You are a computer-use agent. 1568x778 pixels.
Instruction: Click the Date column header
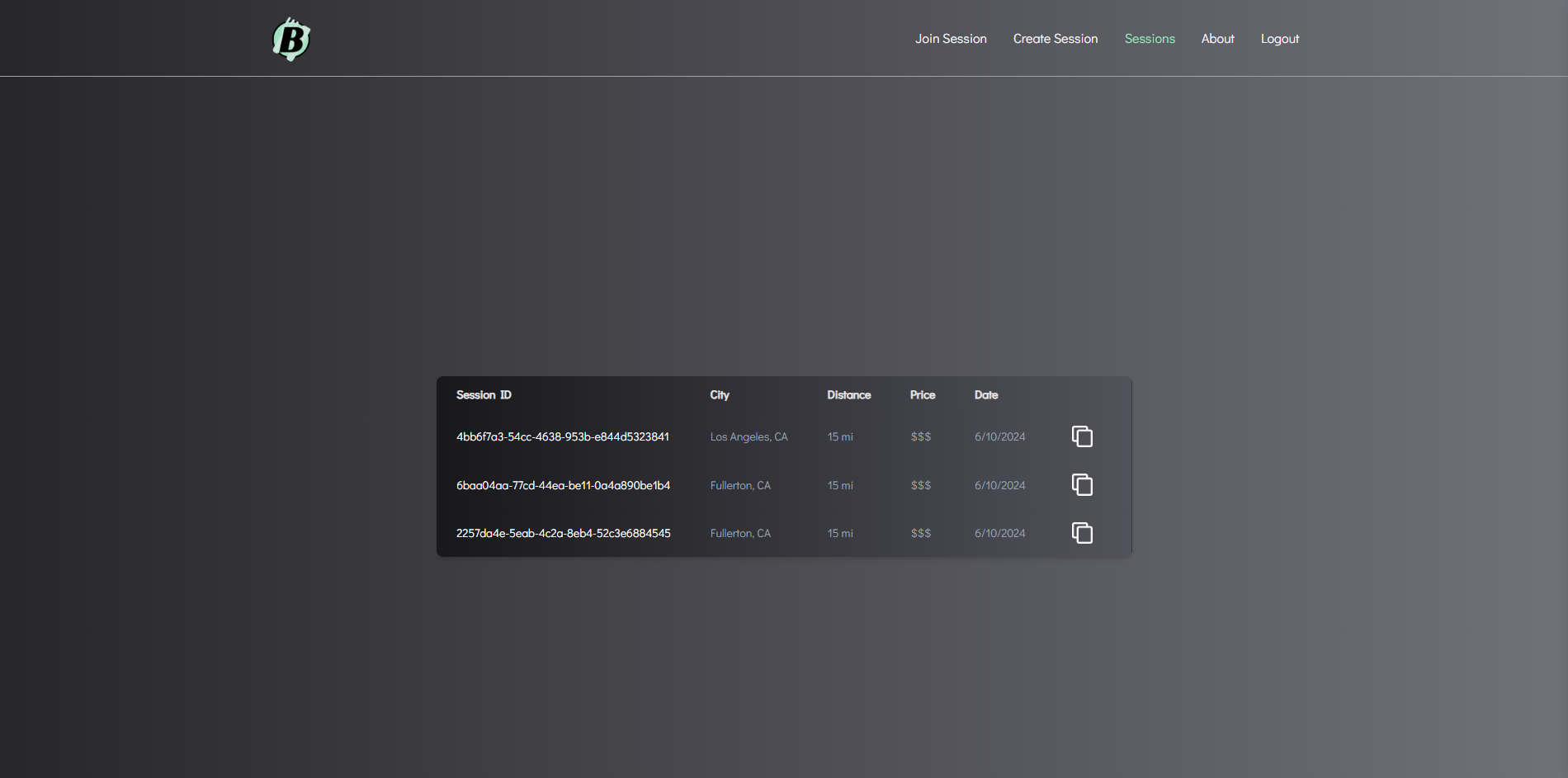click(986, 395)
